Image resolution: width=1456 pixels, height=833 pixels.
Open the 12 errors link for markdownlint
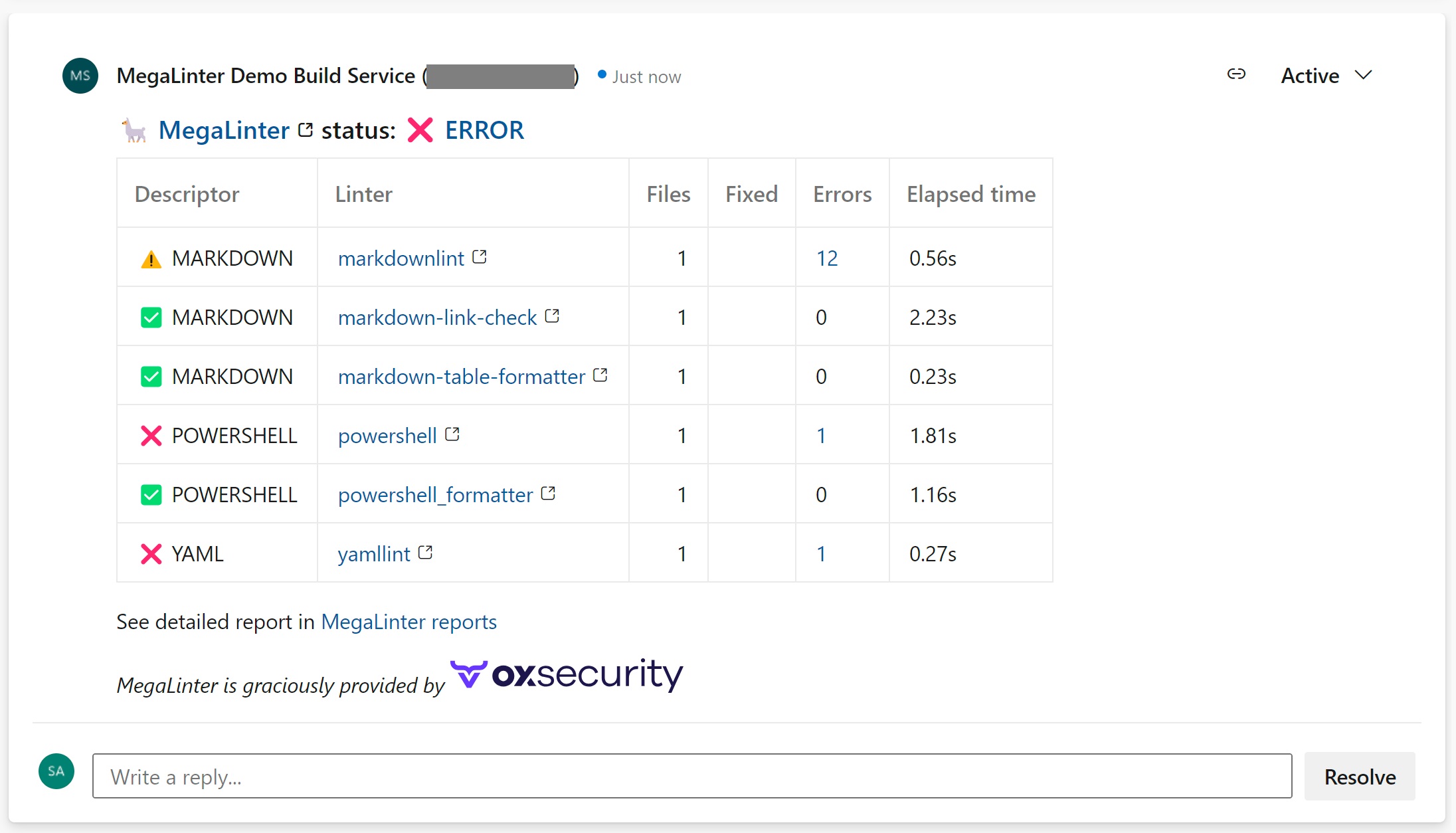click(827, 258)
